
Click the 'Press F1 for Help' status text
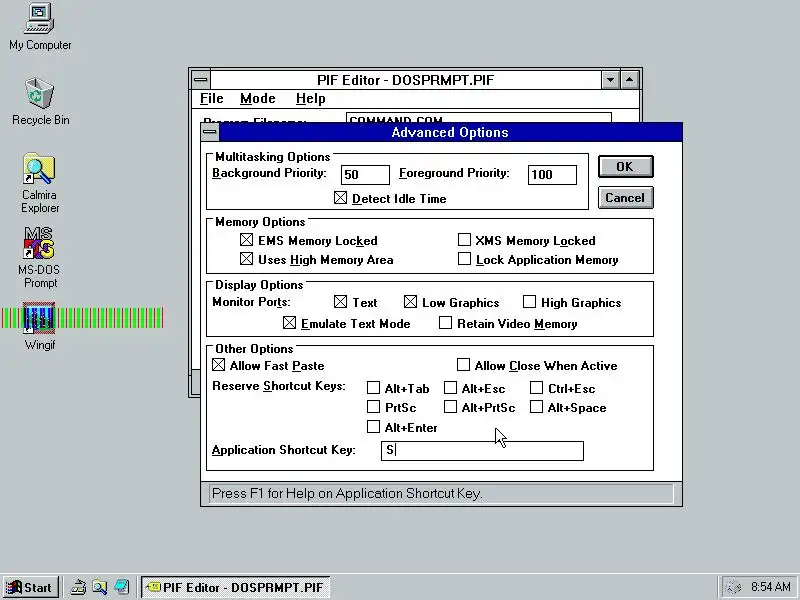[347, 493]
